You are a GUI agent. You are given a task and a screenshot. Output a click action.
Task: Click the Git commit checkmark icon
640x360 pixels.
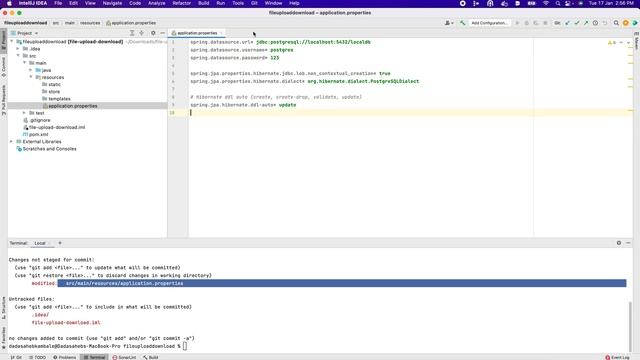[x=577, y=23]
